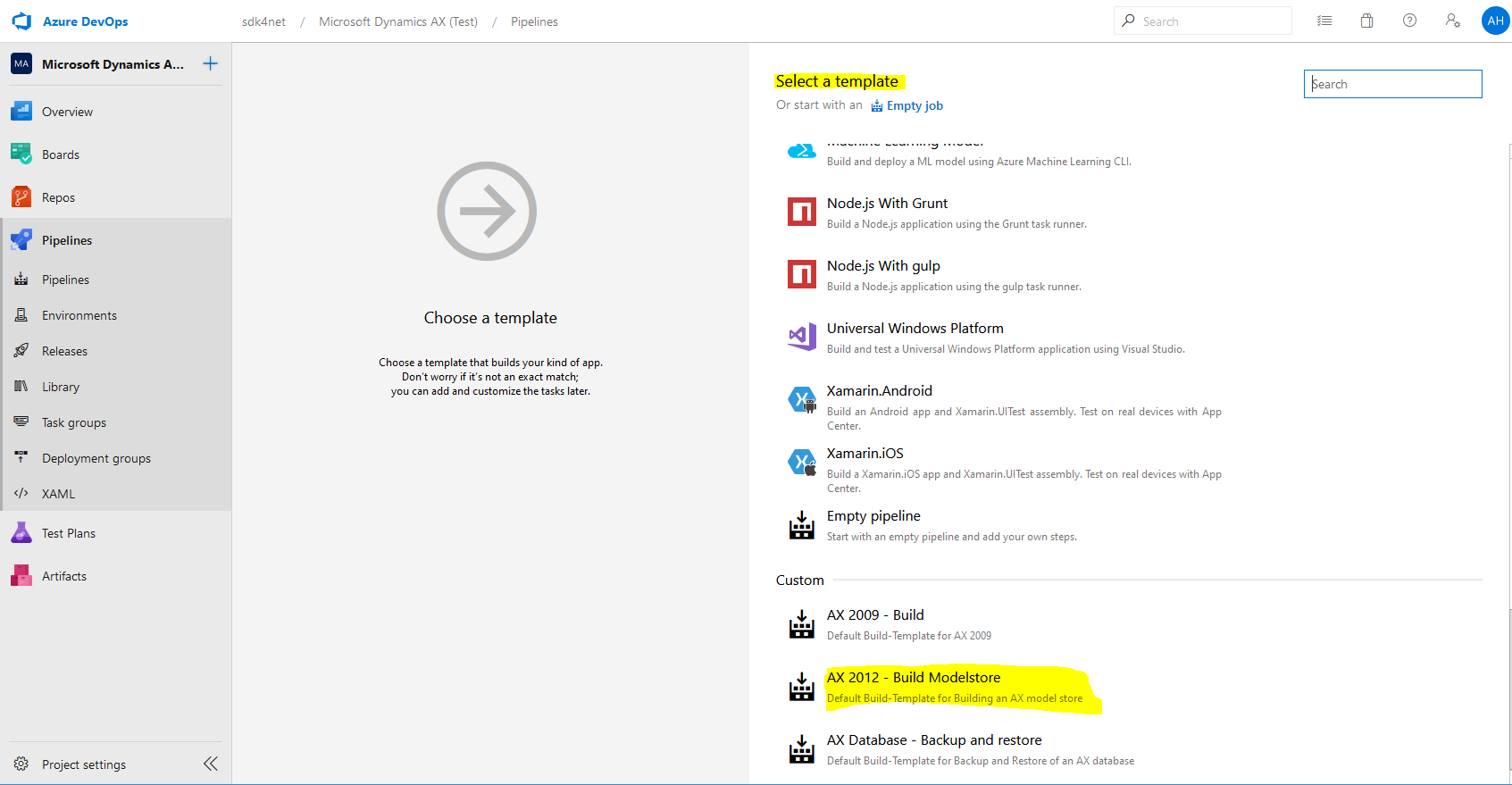Select the AX Database backup template icon

tap(802, 749)
